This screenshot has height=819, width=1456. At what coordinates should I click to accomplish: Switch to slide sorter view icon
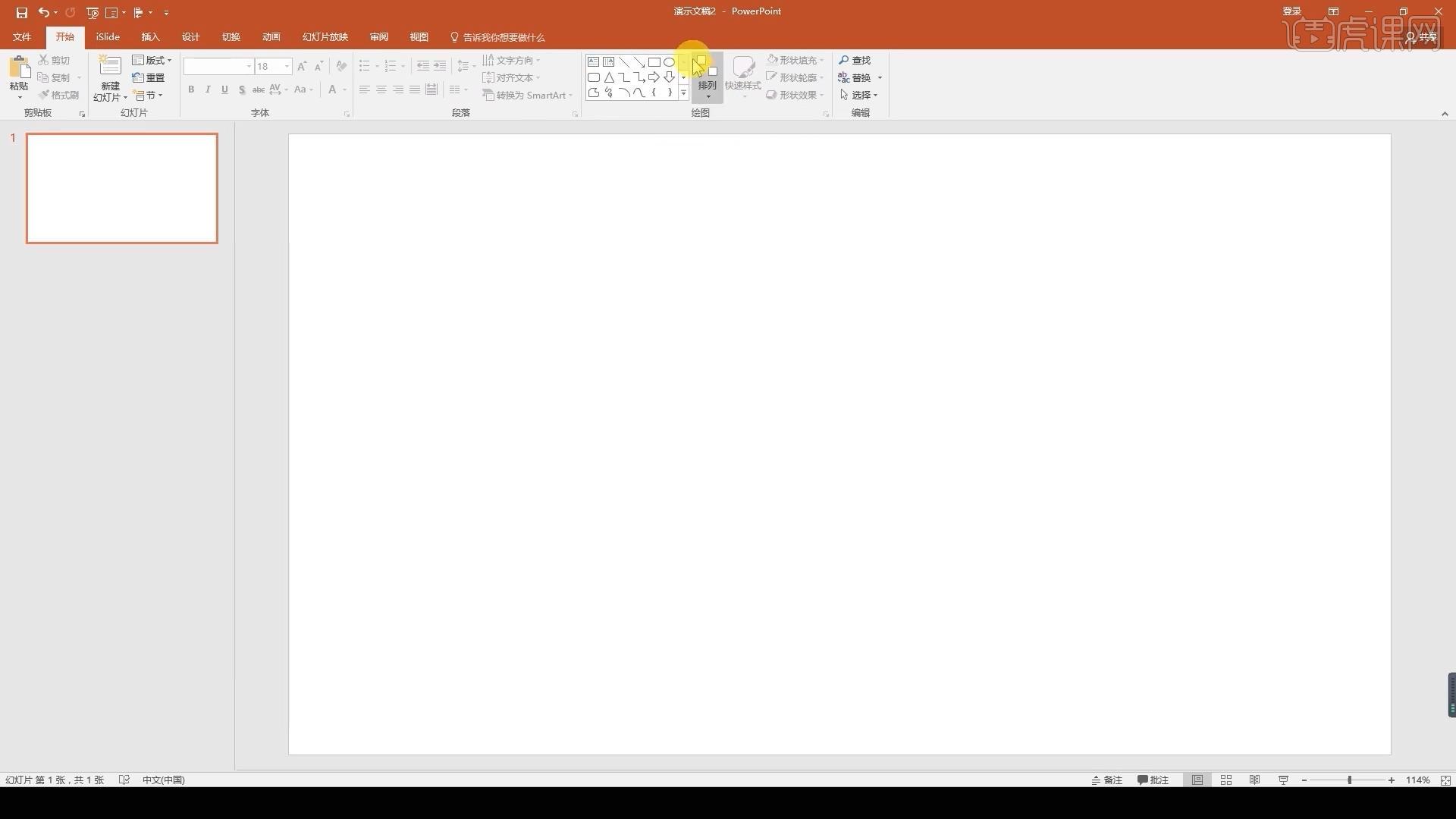(x=1226, y=780)
